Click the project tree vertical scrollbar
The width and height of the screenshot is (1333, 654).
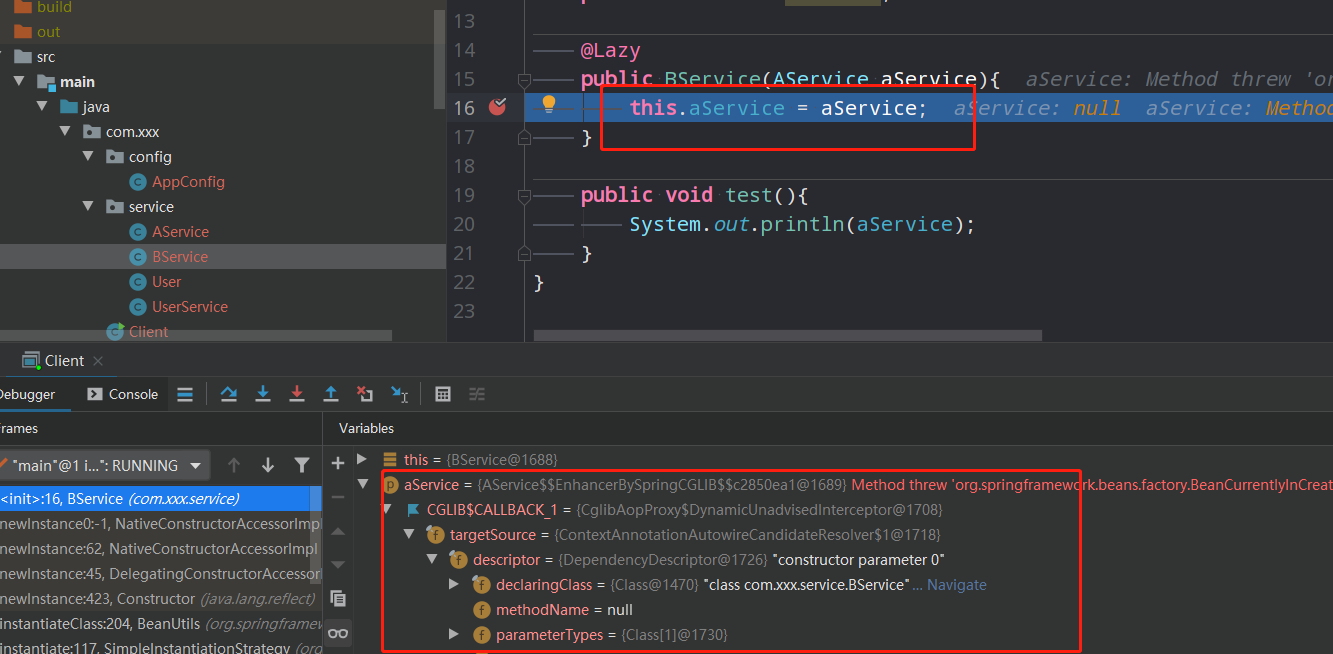(440, 60)
